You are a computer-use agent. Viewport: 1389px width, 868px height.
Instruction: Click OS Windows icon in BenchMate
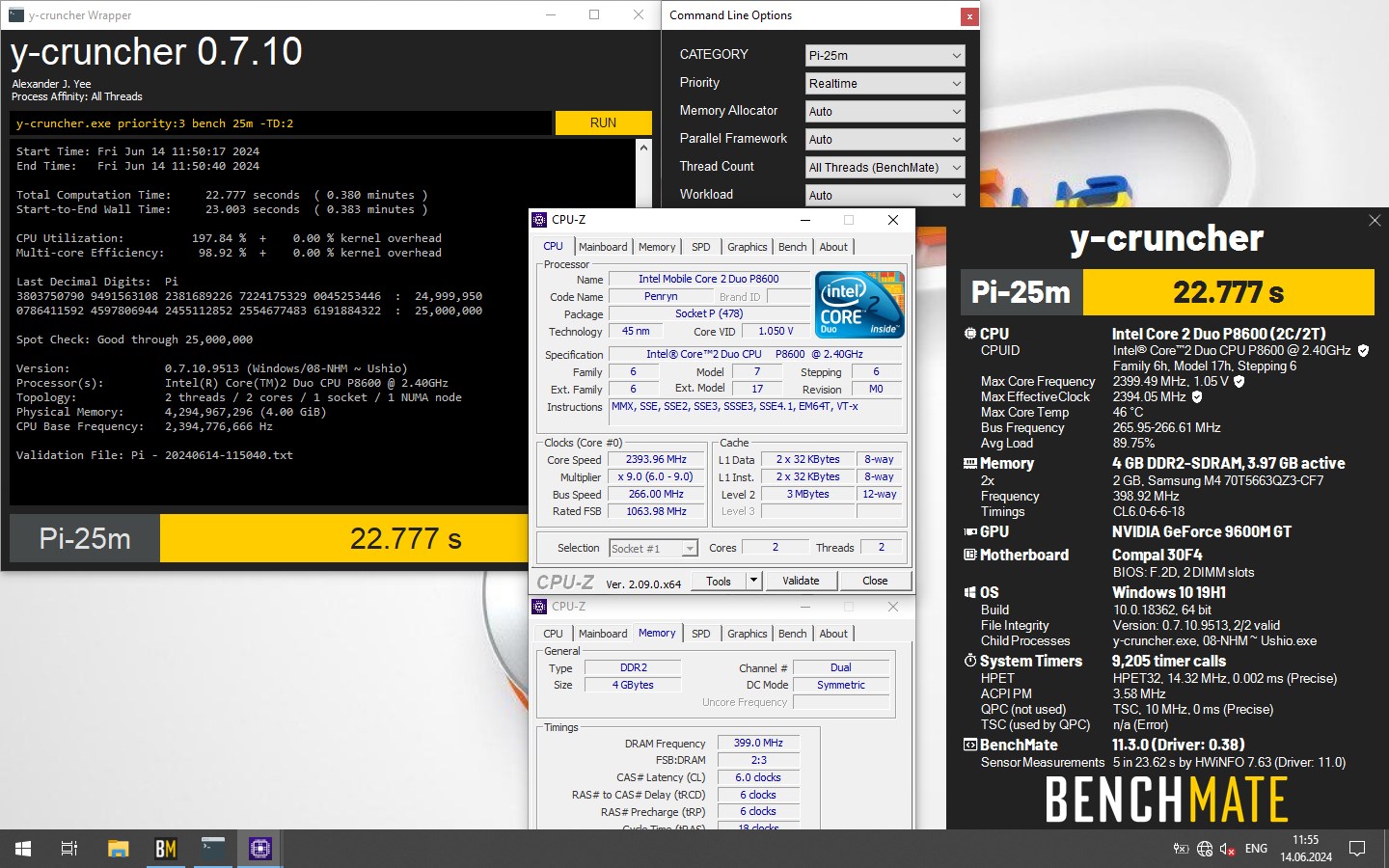pyautogui.click(x=970, y=593)
